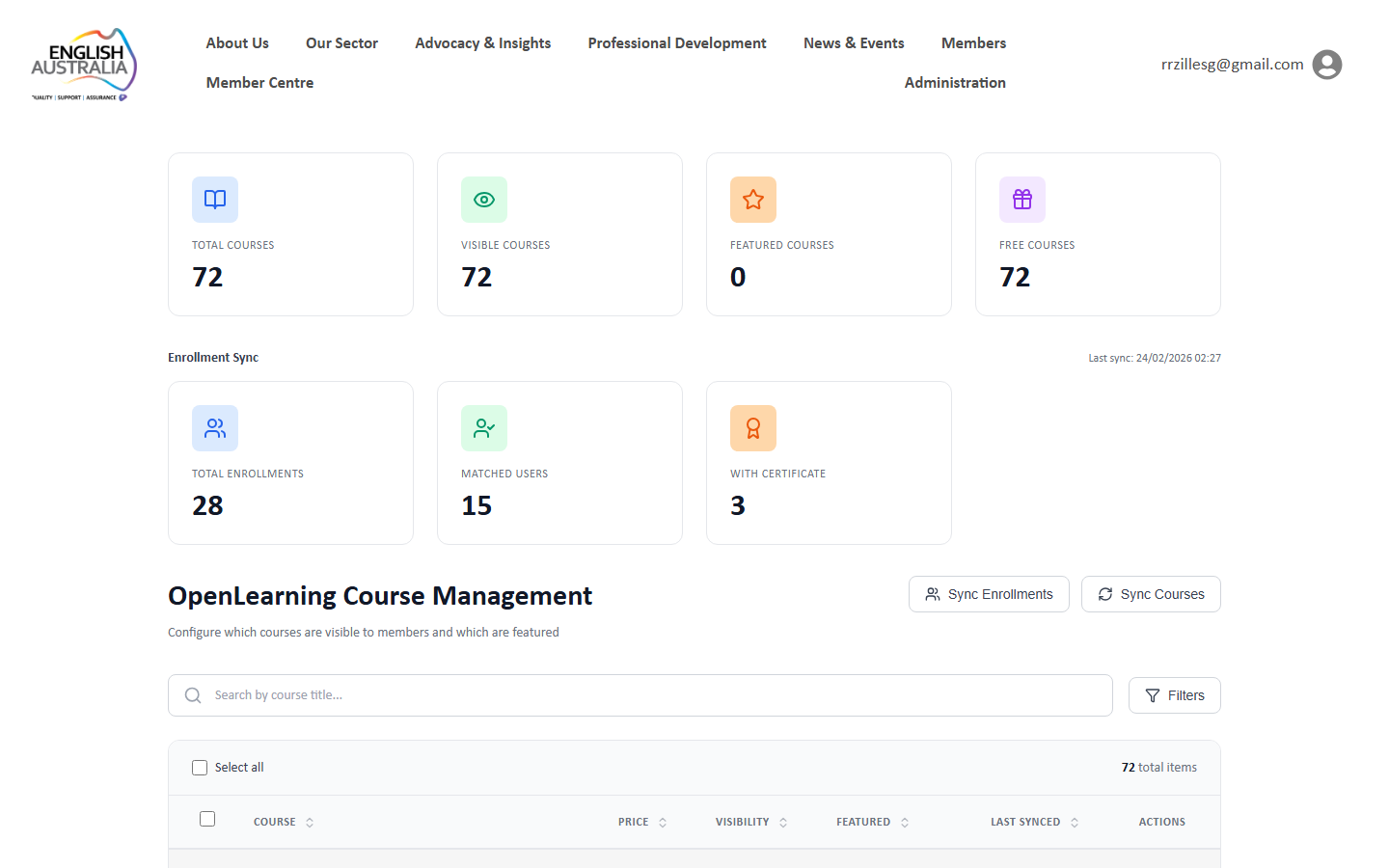Click the 72 total items count

pos(1158,768)
